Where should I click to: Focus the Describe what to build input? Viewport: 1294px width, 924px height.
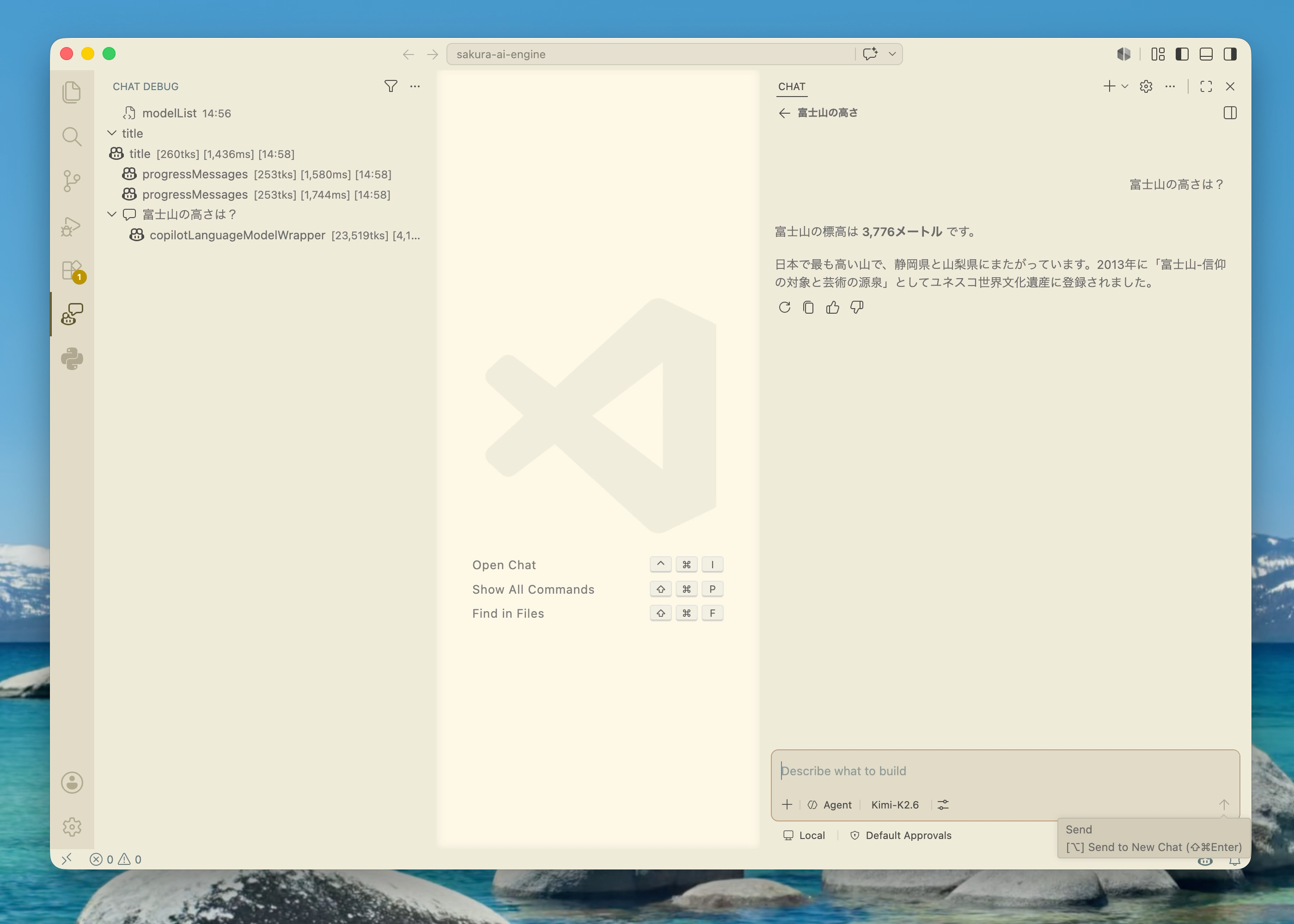tap(1004, 771)
